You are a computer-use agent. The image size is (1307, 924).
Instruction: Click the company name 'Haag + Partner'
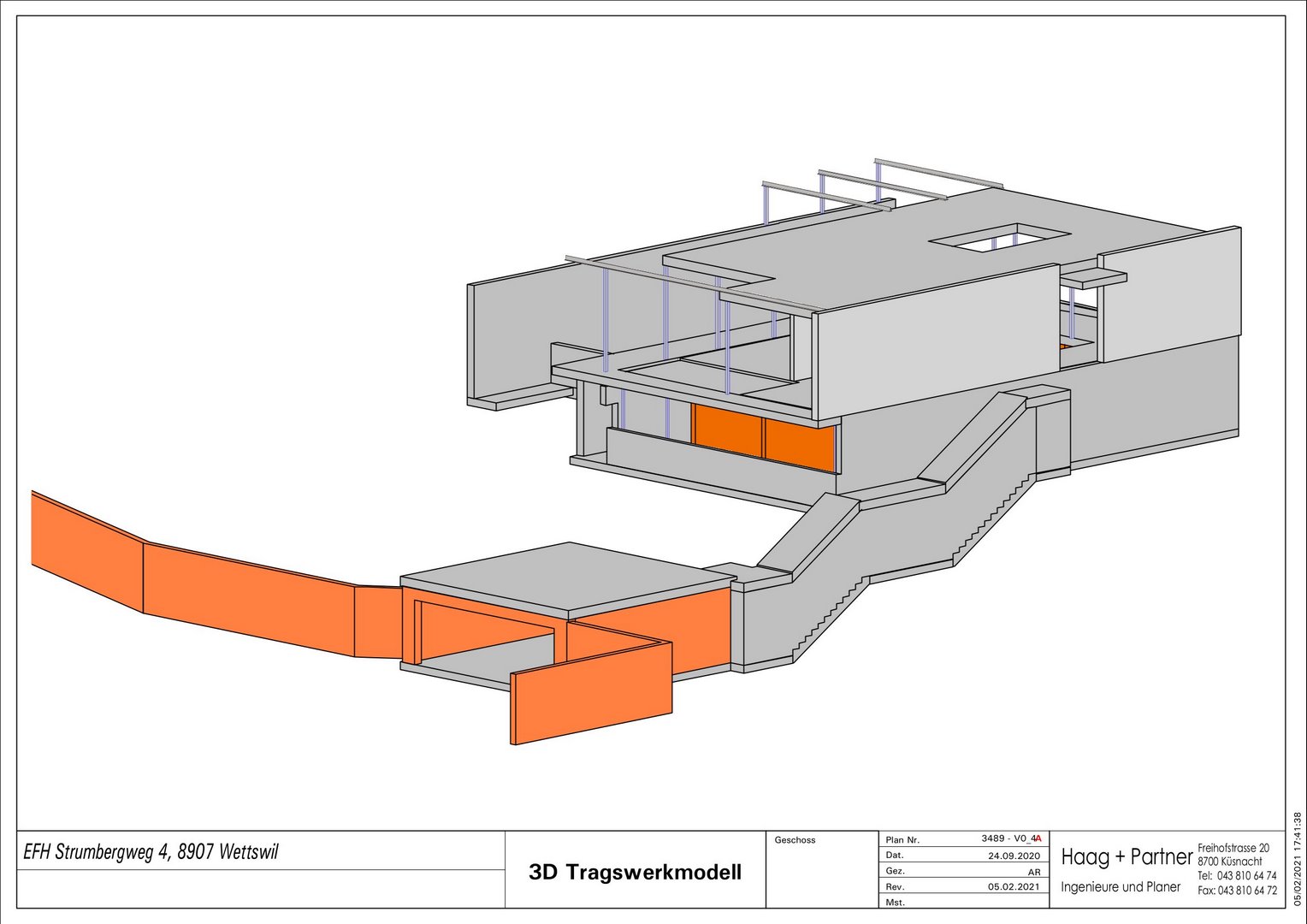click(x=1127, y=856)
